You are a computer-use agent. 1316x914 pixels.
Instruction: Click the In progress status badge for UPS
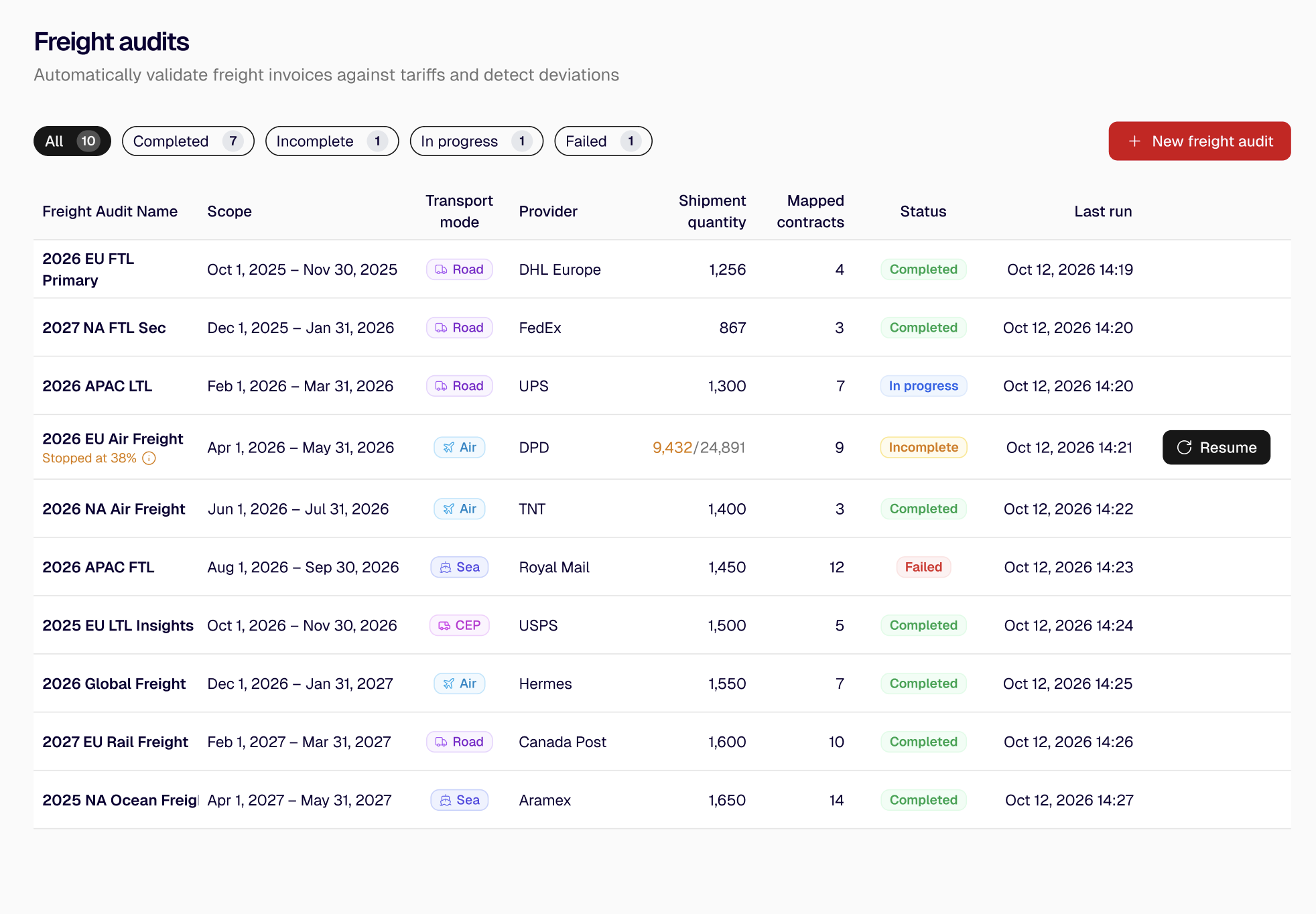(x=923, y=386)
